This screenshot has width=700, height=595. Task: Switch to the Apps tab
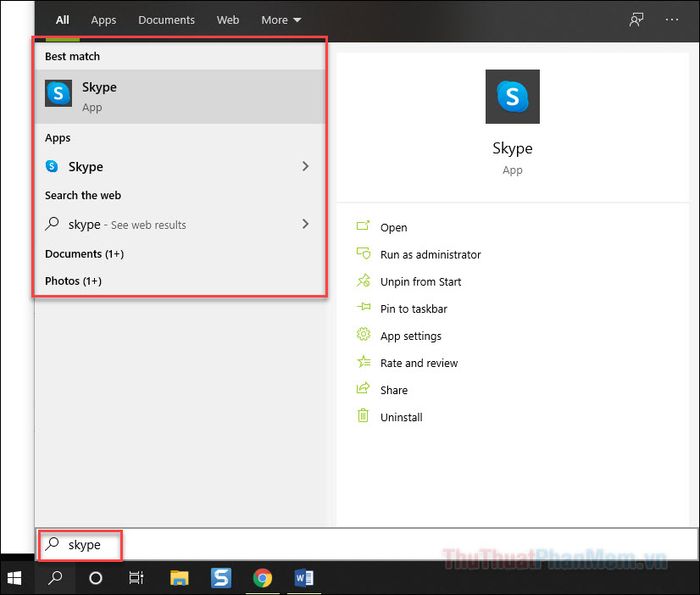[103, 20]
